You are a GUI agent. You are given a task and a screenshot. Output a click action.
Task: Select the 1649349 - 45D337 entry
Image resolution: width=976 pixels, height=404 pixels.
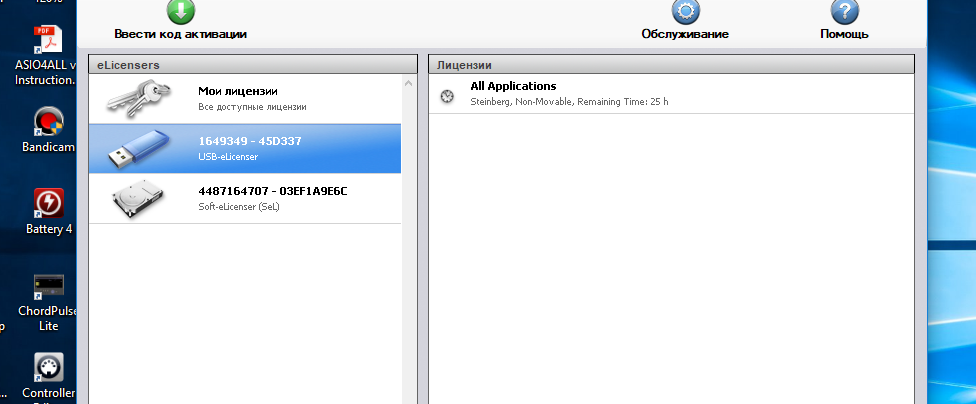[245, 149]
